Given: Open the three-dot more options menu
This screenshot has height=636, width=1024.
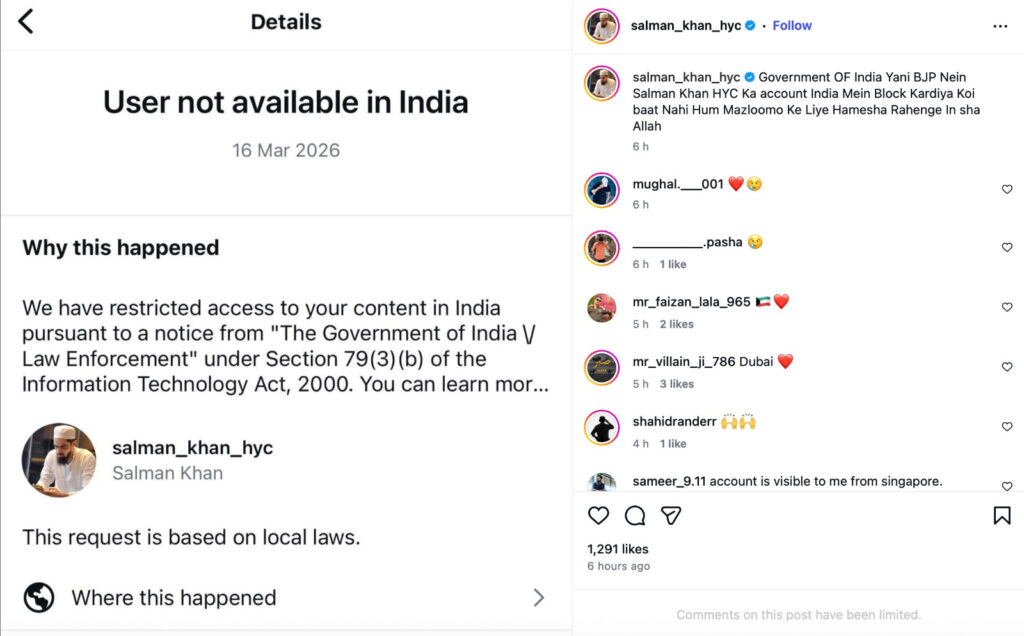Looking at the screenshot, I should (1000, 26).
